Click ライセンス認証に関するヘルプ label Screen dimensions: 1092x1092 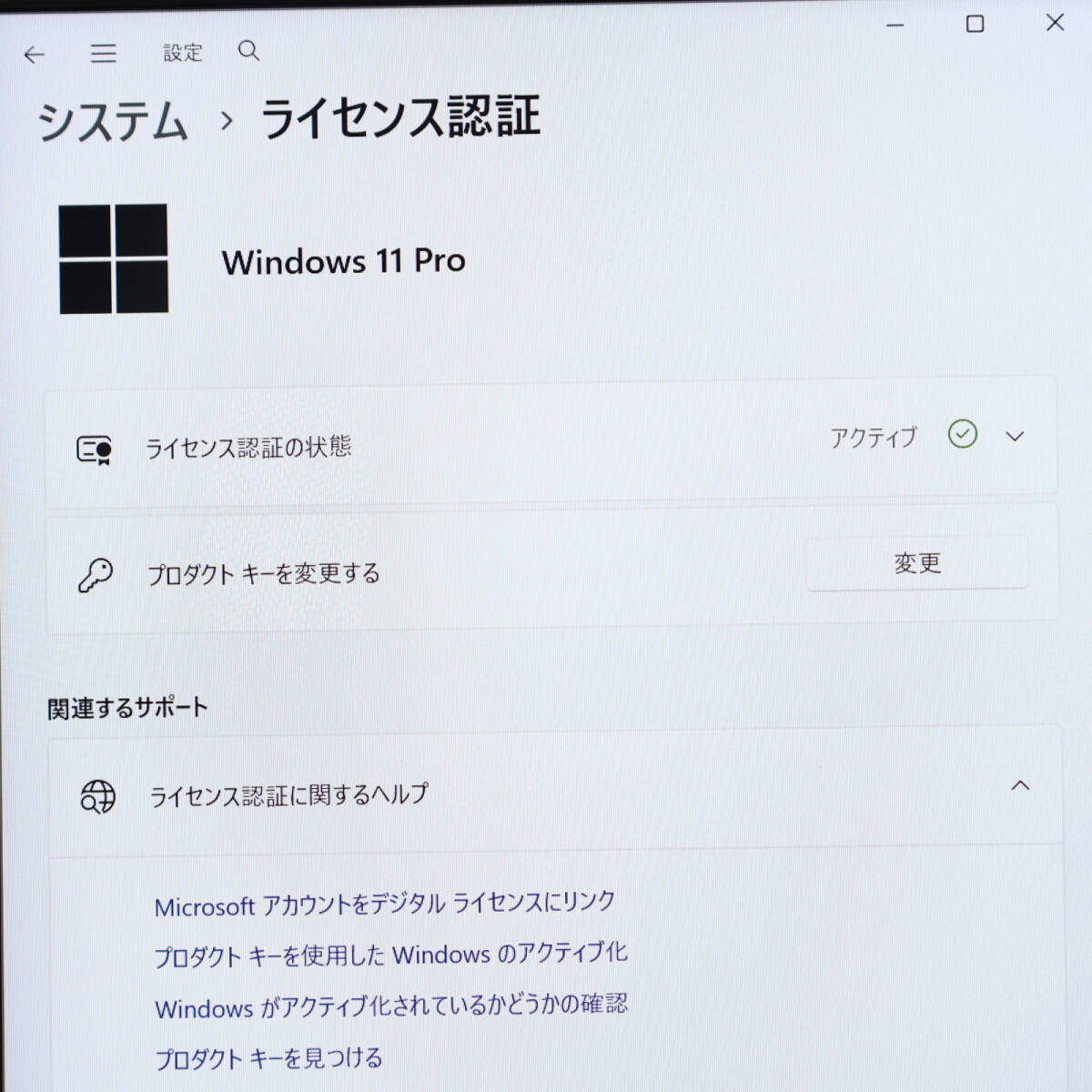289,795
